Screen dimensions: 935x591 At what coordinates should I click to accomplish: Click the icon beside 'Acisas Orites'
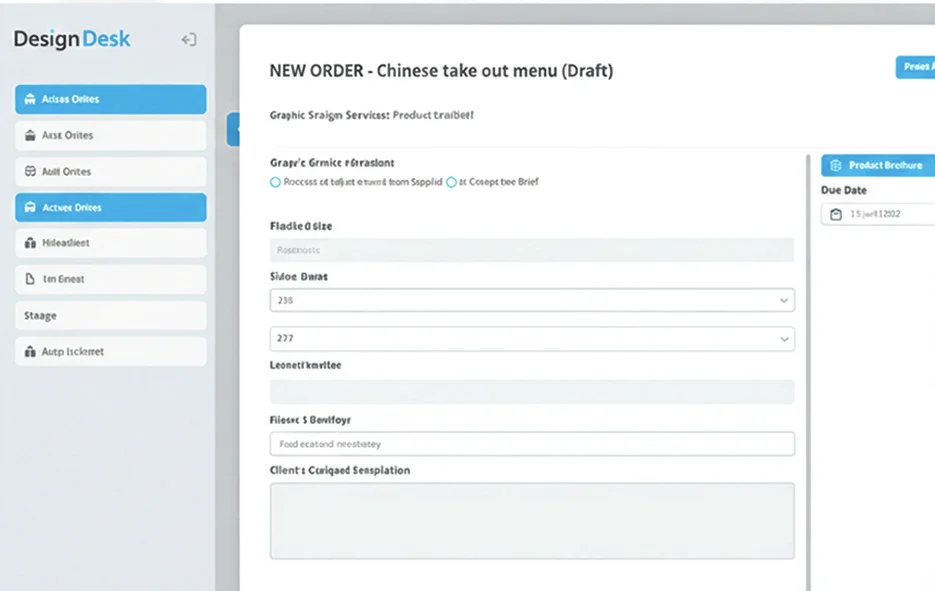30,99
